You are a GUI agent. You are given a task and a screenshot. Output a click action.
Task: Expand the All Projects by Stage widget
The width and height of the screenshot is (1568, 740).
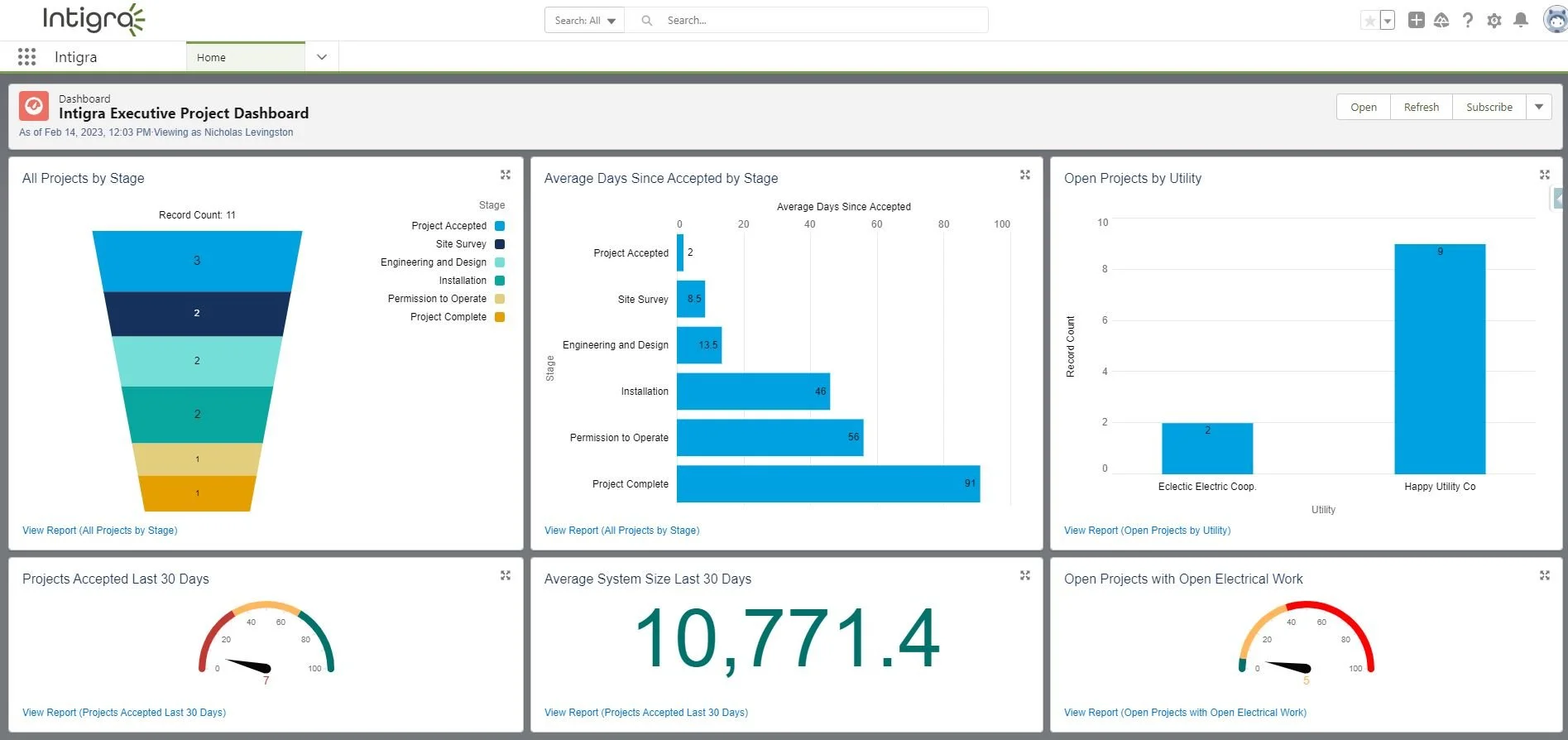click(506, 175)
